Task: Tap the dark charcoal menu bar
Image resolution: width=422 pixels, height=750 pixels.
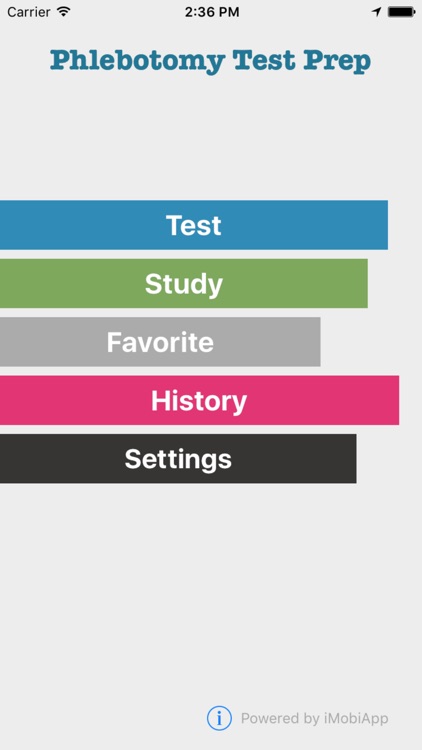Action: [178, 459]
